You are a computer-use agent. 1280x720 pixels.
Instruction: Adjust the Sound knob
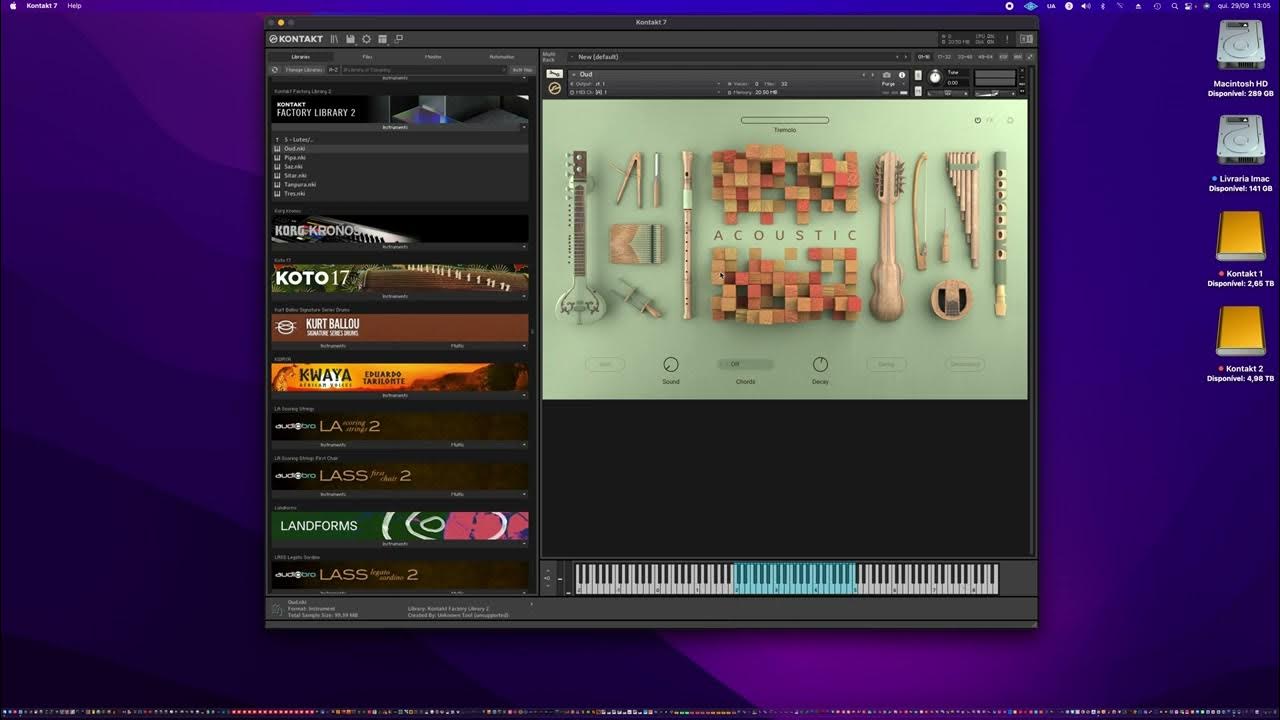click(x=671, y=365)
